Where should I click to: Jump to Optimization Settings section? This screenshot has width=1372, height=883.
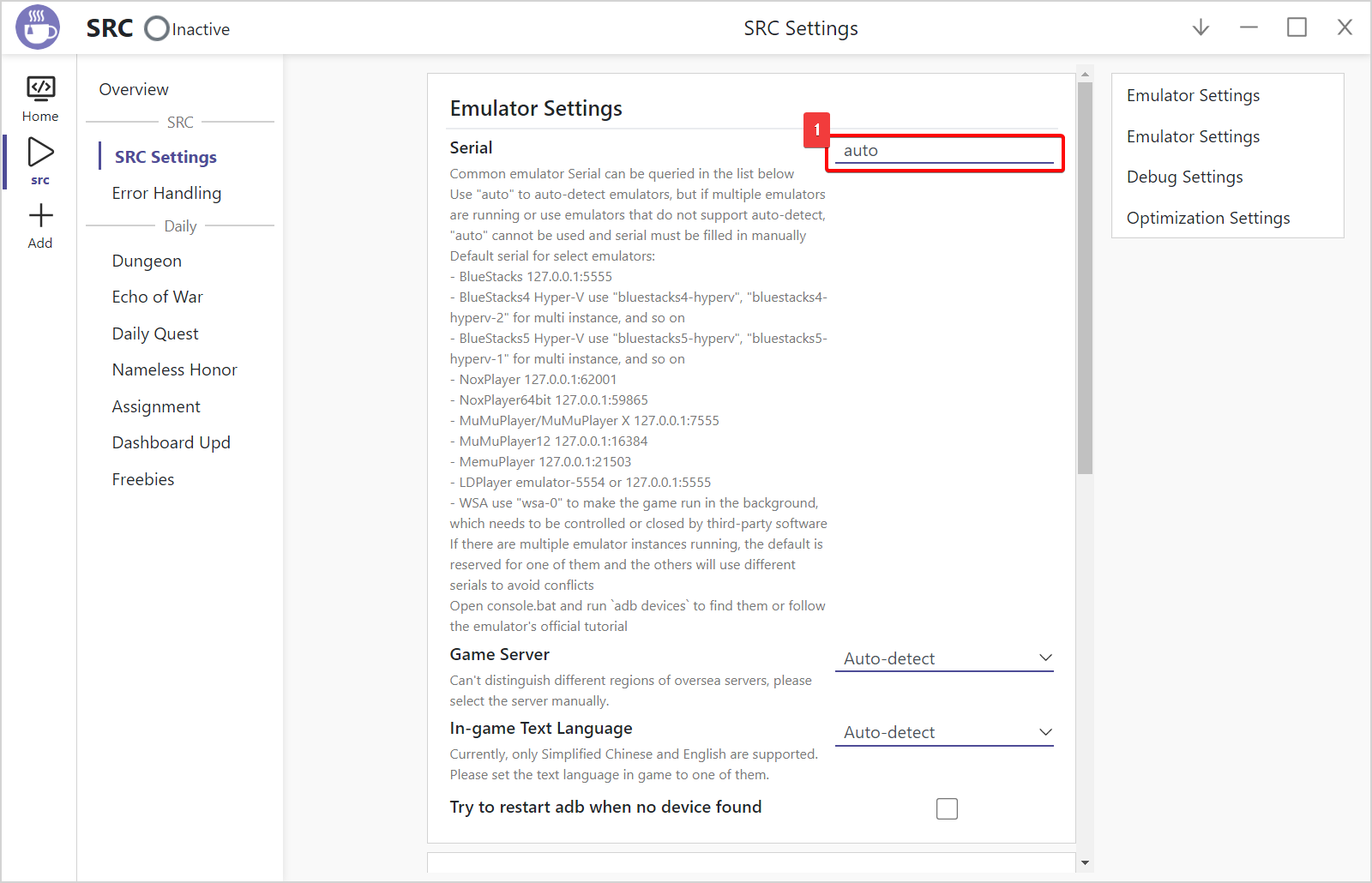(x=1207, y=218)
